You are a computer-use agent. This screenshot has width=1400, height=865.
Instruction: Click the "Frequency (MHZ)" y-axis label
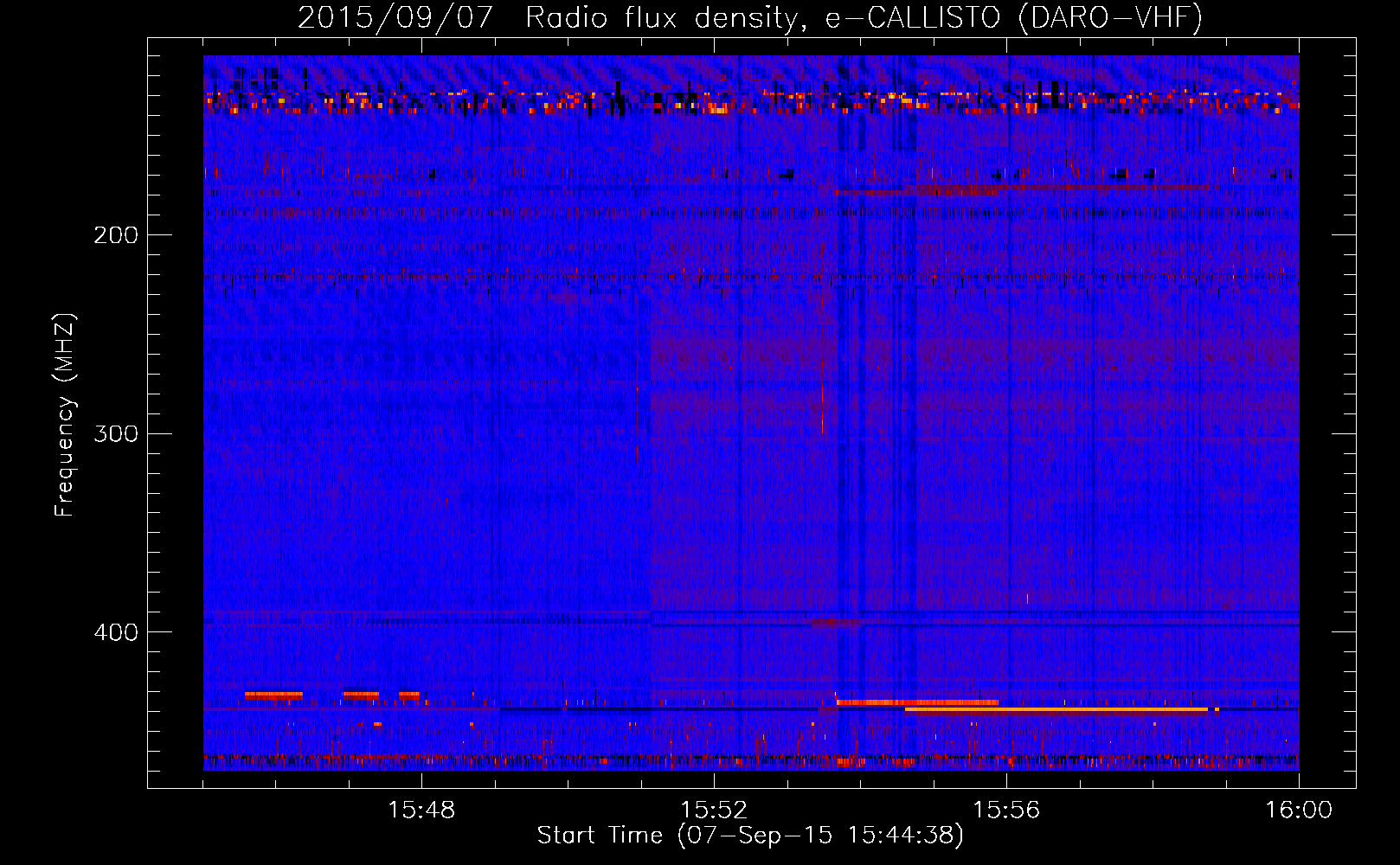coord(65,415)
